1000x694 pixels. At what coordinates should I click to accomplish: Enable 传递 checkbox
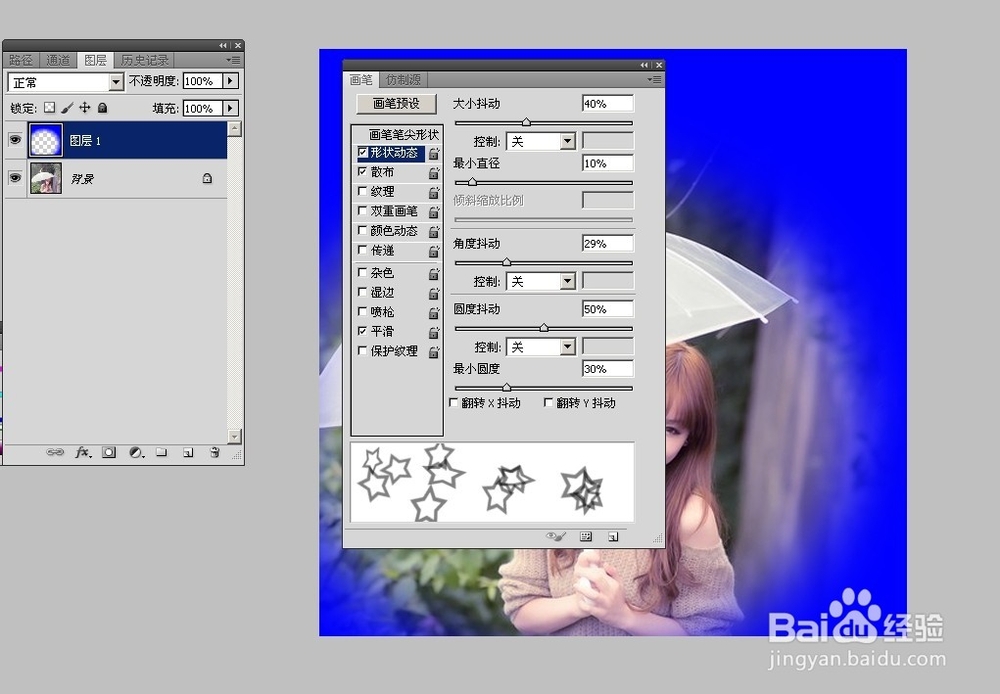tap(362, 249)
